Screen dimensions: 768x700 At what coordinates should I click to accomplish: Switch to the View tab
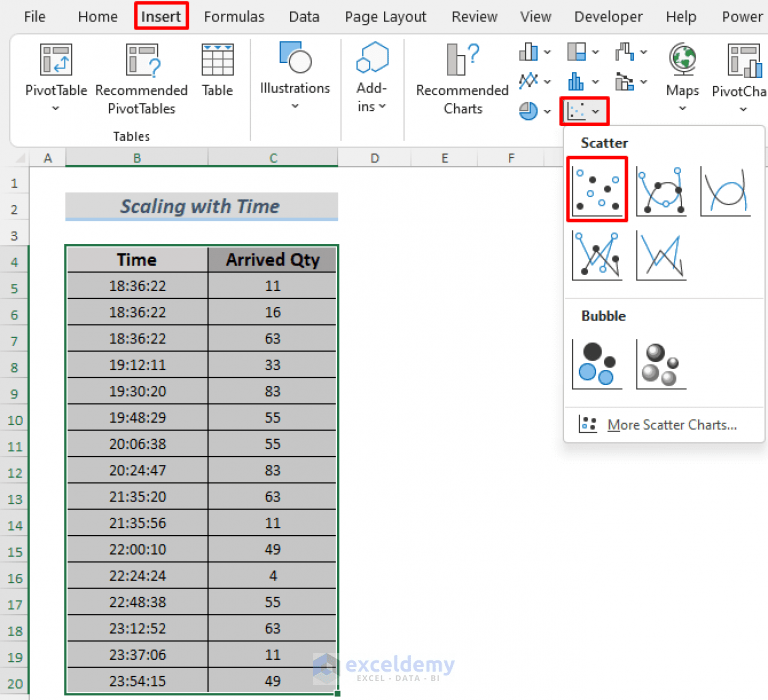(x=535, y=17)
